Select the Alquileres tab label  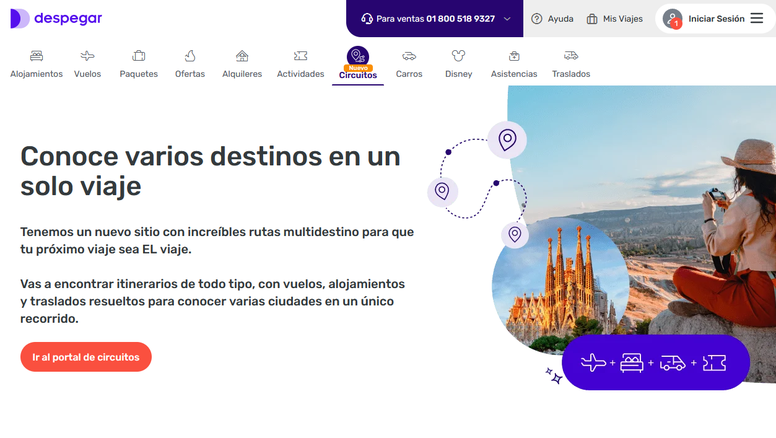[x=242, y=74]
